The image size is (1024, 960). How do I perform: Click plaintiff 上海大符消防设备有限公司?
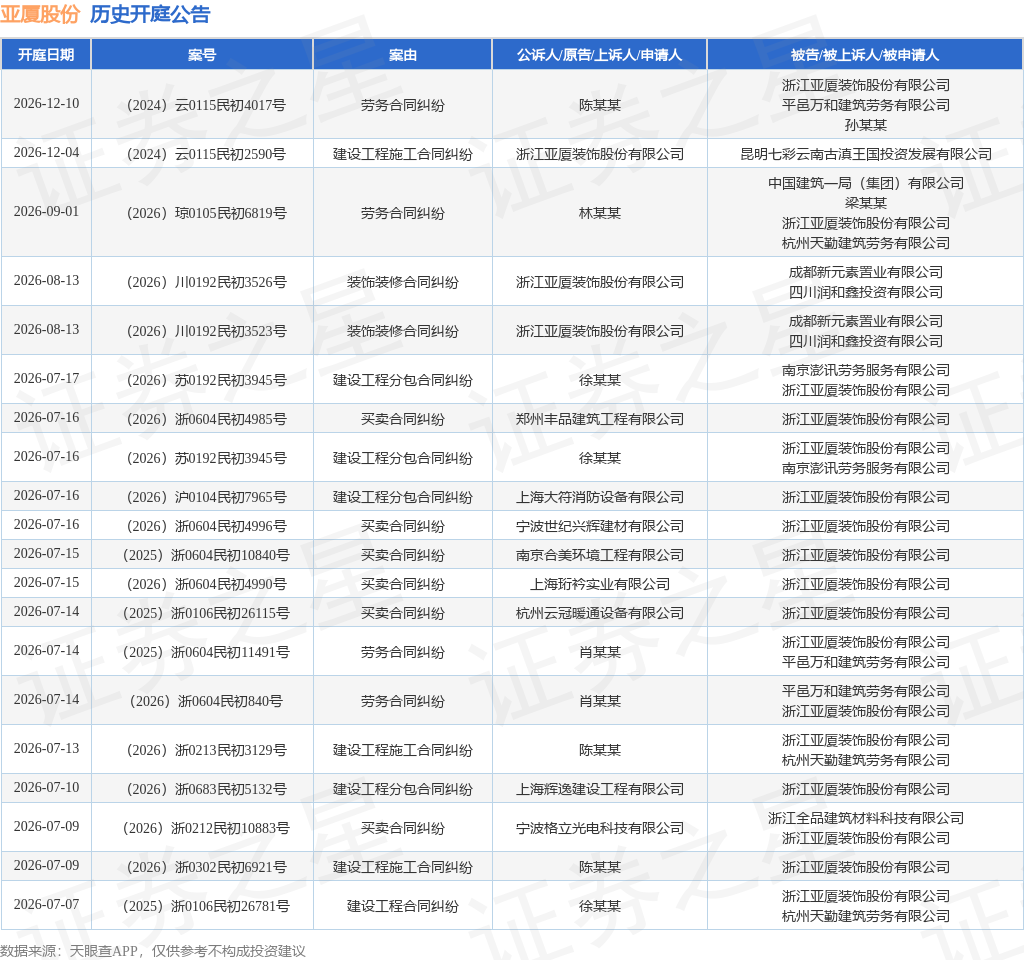point(600,497)
